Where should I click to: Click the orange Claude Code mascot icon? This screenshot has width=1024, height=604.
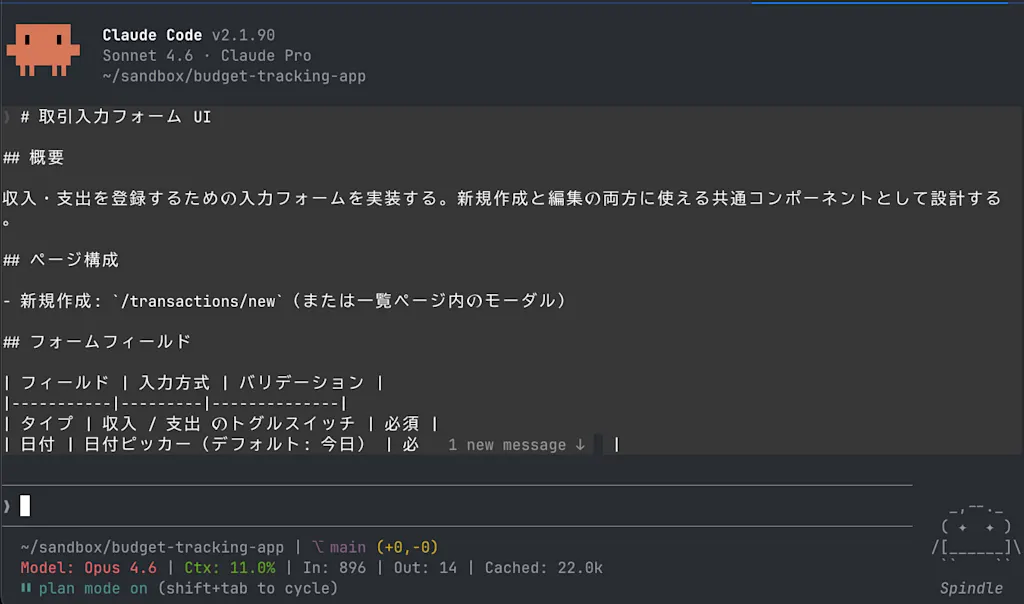[x=43, y=50]
